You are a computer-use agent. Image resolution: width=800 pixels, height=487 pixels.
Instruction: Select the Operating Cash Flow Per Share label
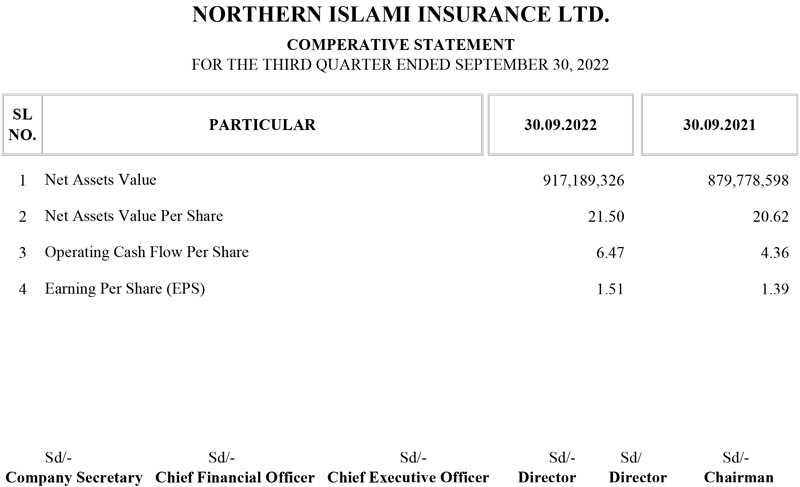(x=147, y=252)
